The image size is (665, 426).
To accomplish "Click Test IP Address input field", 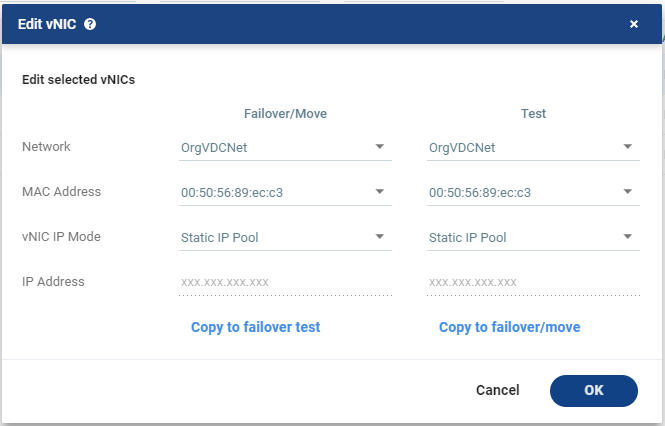I will pos(534,283).
